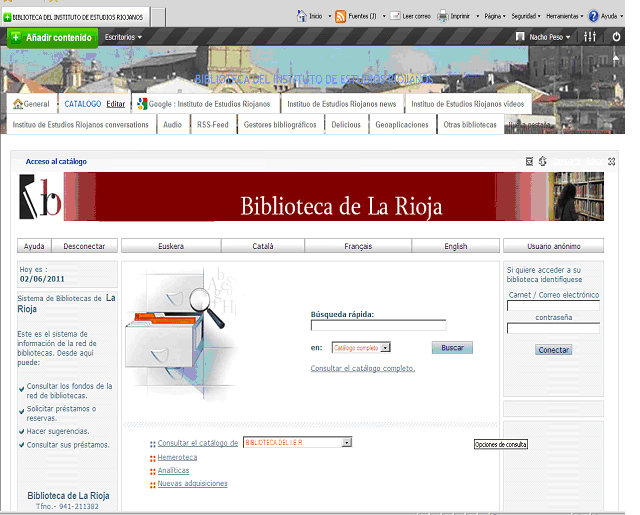Click Consultar el catálogo completo link
This screenshot has height=515, width=640.
pos(363,368)
